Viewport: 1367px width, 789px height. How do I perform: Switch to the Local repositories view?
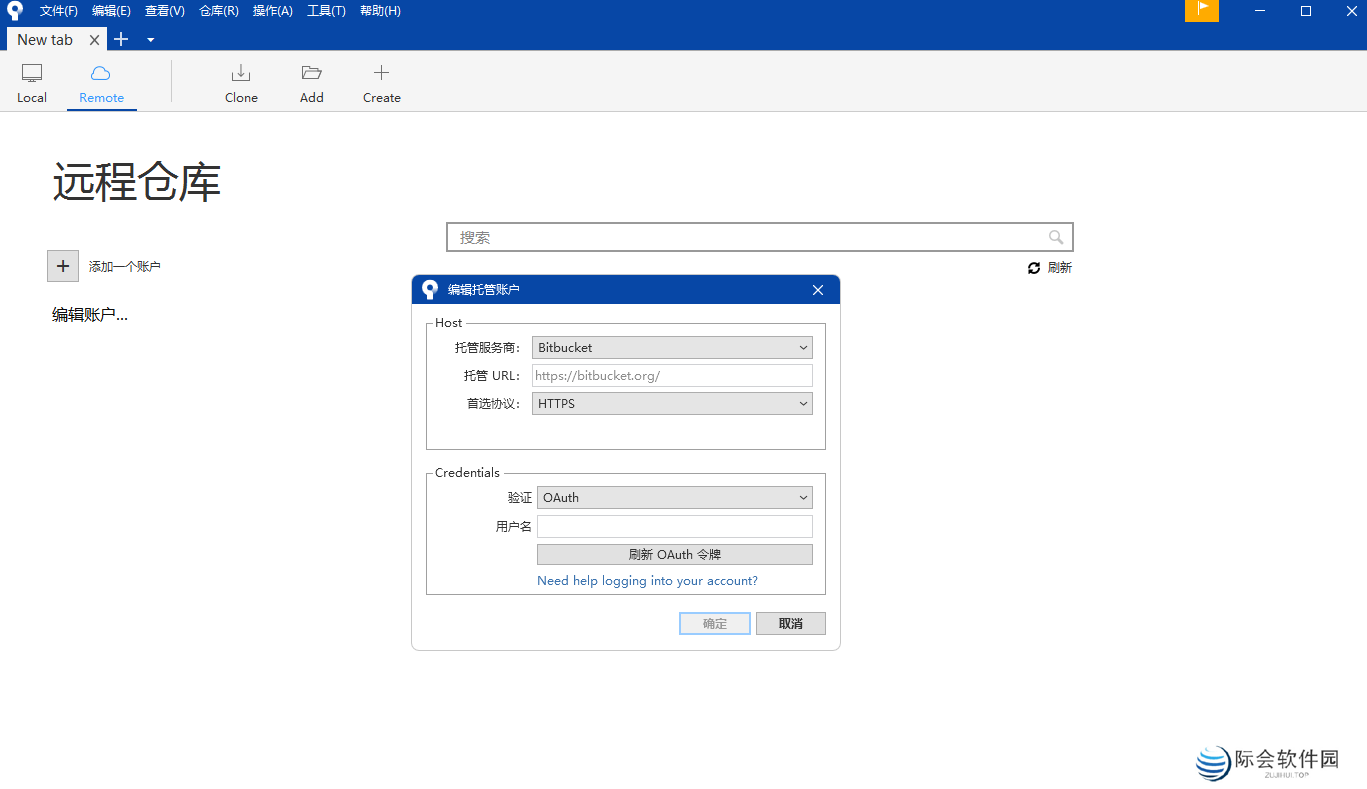coord(31,82)
